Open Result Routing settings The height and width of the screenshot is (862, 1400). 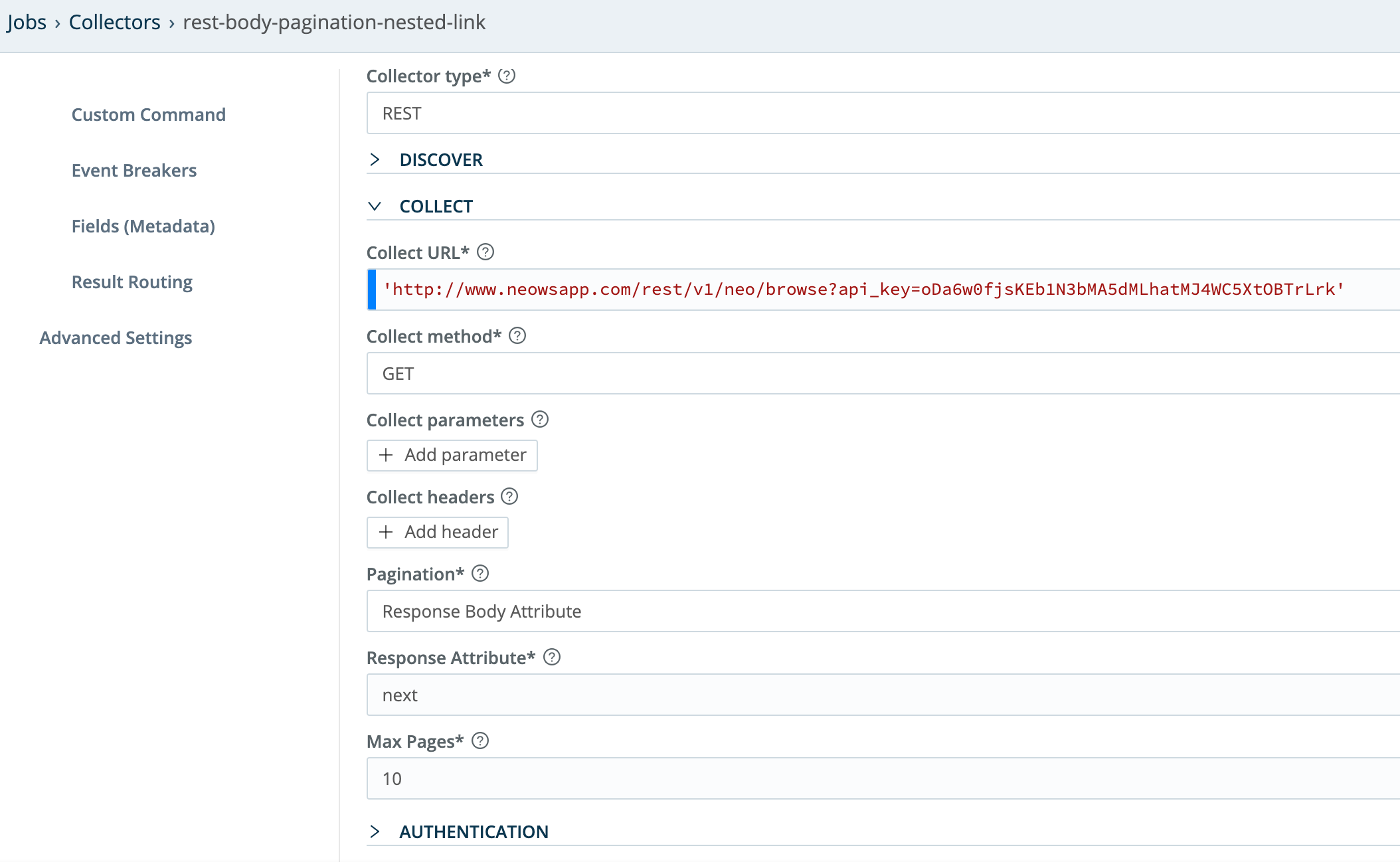pos(131,282)
